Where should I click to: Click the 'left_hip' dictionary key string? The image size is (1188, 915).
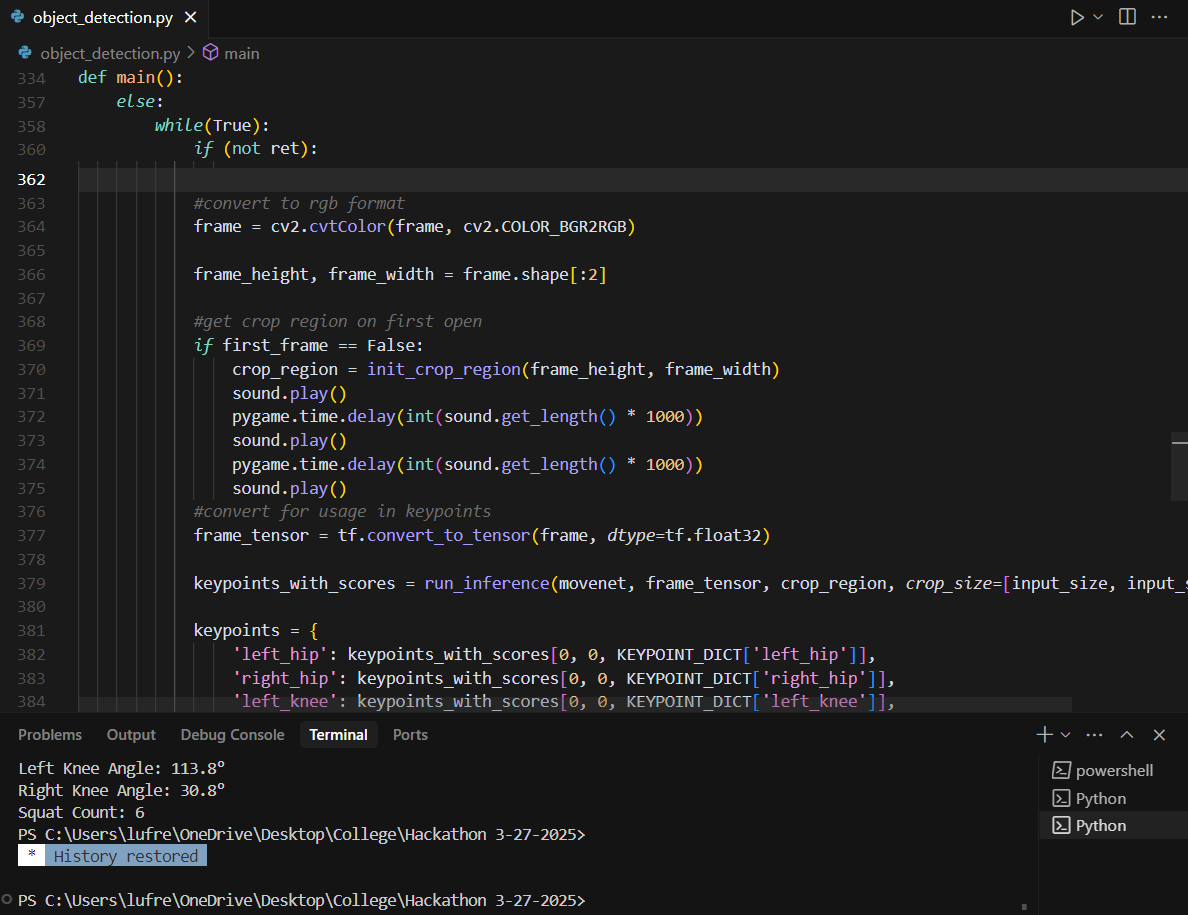tap(280, 654)
